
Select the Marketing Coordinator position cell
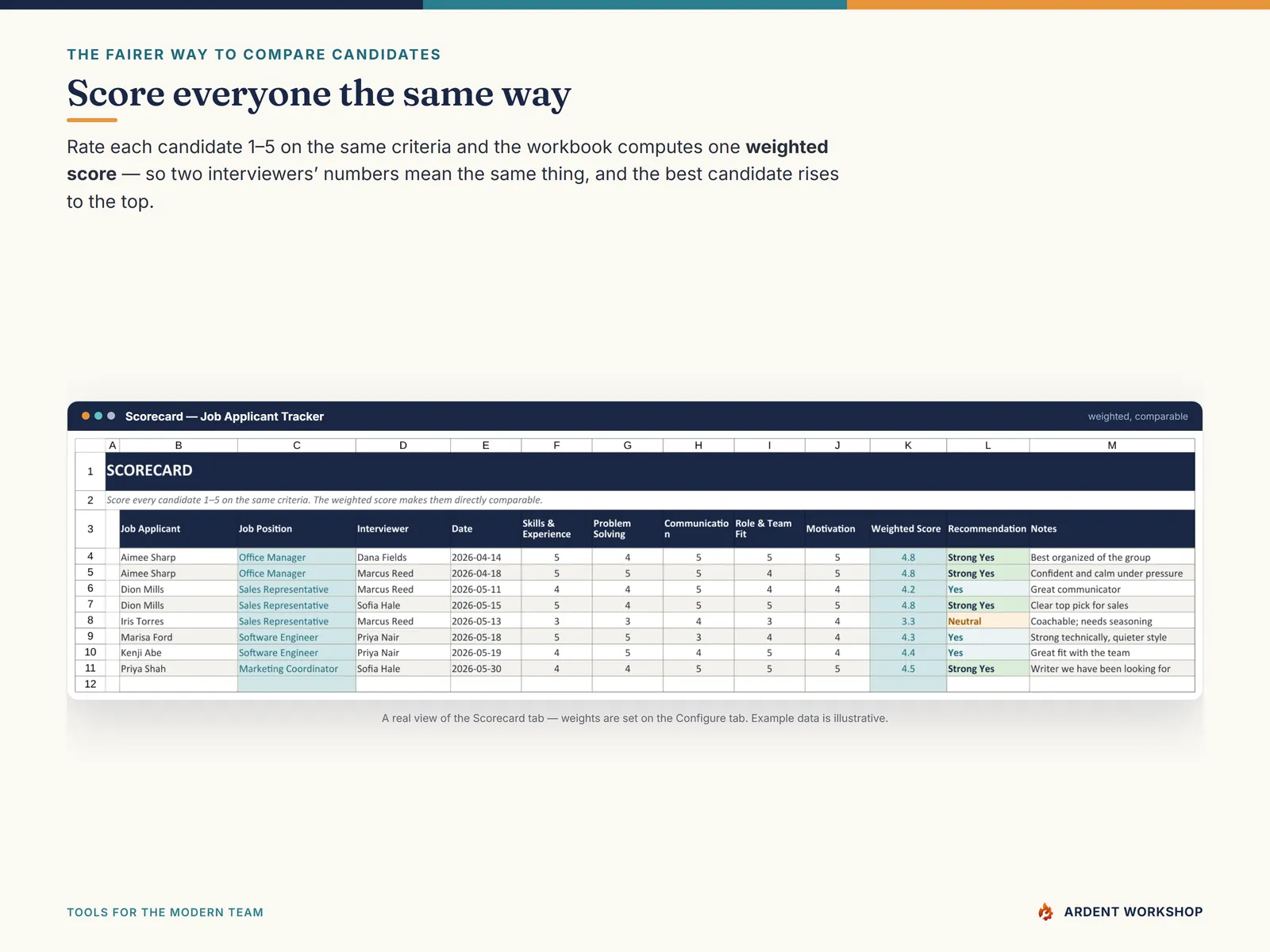pyautogui.click(x=297, y=668)
